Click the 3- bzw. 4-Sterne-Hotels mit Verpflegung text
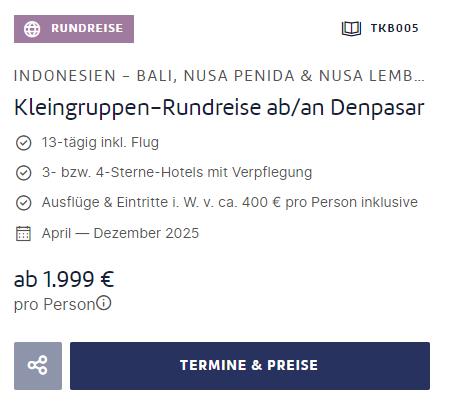 pyautogui.click(x=177, y=172)
